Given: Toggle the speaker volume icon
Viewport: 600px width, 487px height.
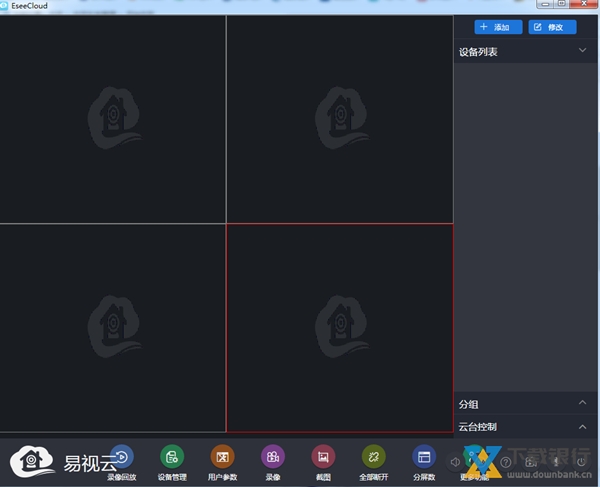Looking at the screenshot, I should point(455,462).
